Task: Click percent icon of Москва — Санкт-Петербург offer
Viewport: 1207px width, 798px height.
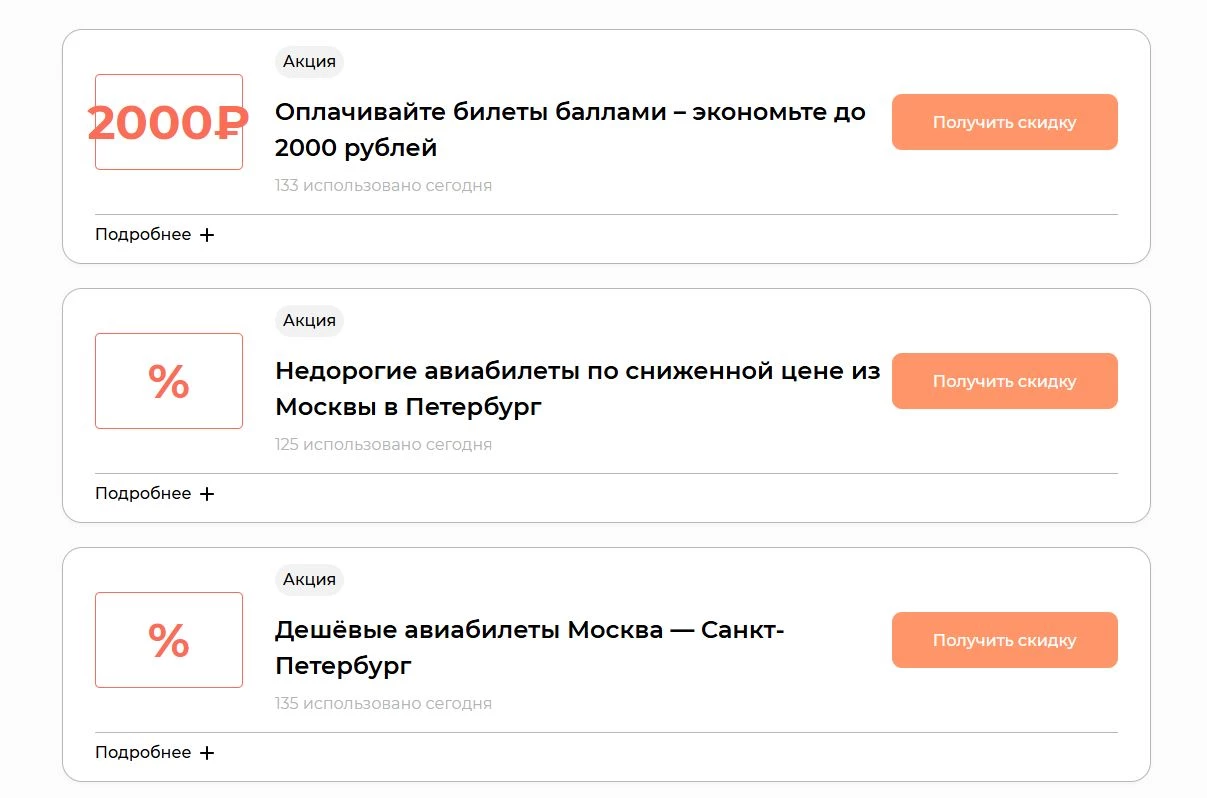Action: pyautogui.click(x=168, y=640)
